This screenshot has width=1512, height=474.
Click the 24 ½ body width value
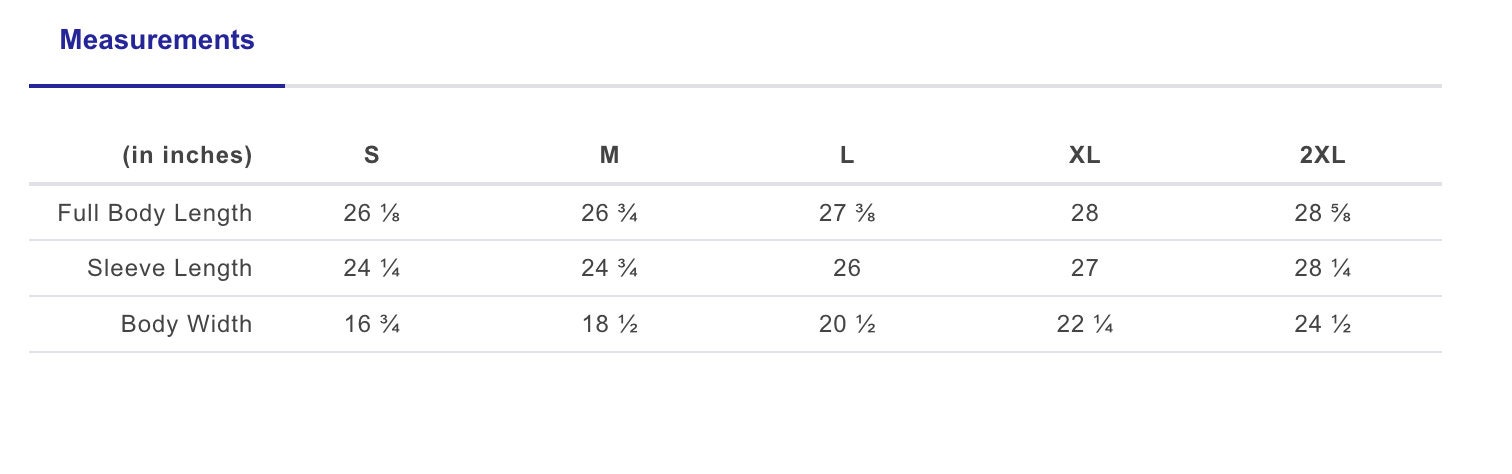(x=1323, y=325)
